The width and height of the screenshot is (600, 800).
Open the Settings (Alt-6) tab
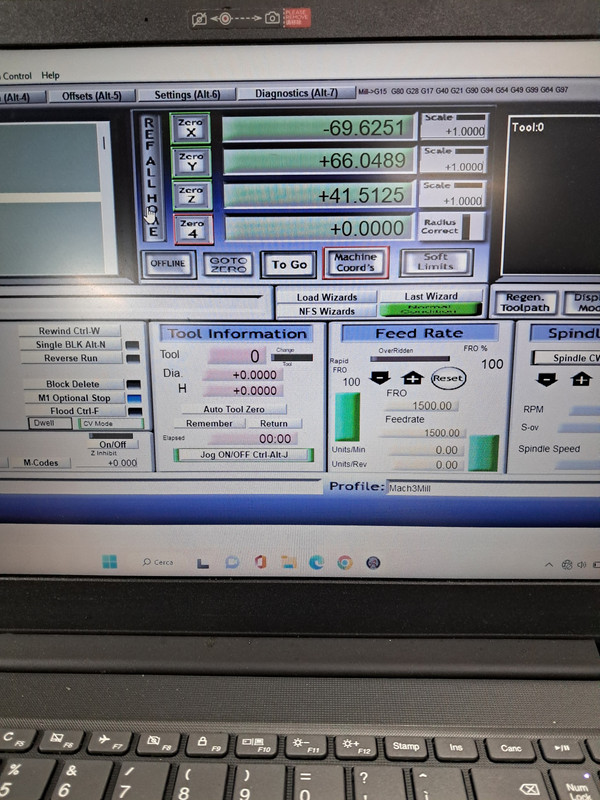[187, 94]
